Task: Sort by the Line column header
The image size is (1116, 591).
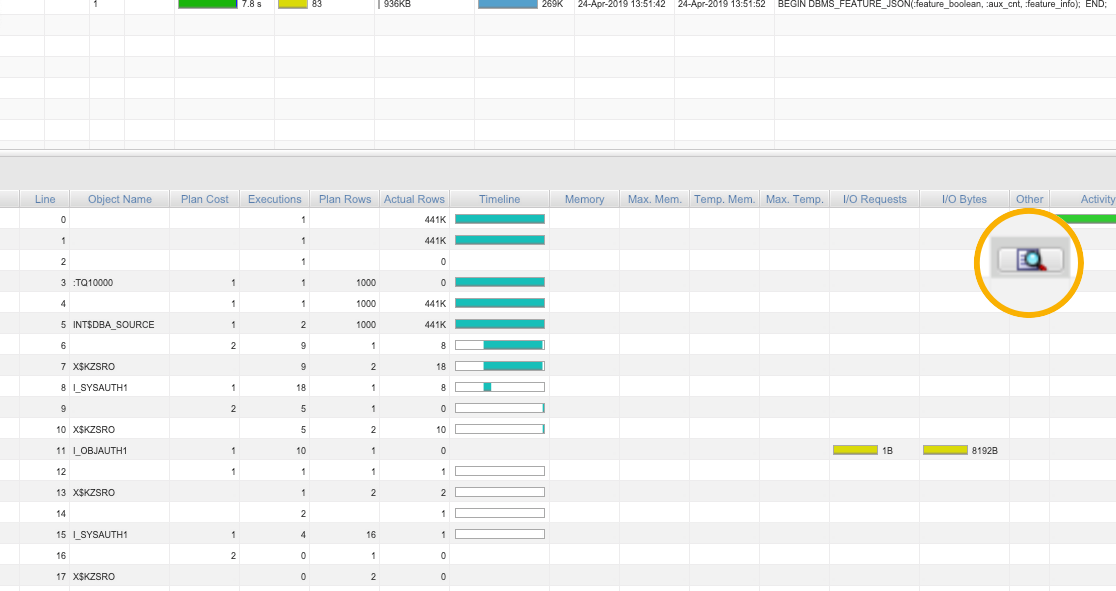Action: click(x=45, y=199)
